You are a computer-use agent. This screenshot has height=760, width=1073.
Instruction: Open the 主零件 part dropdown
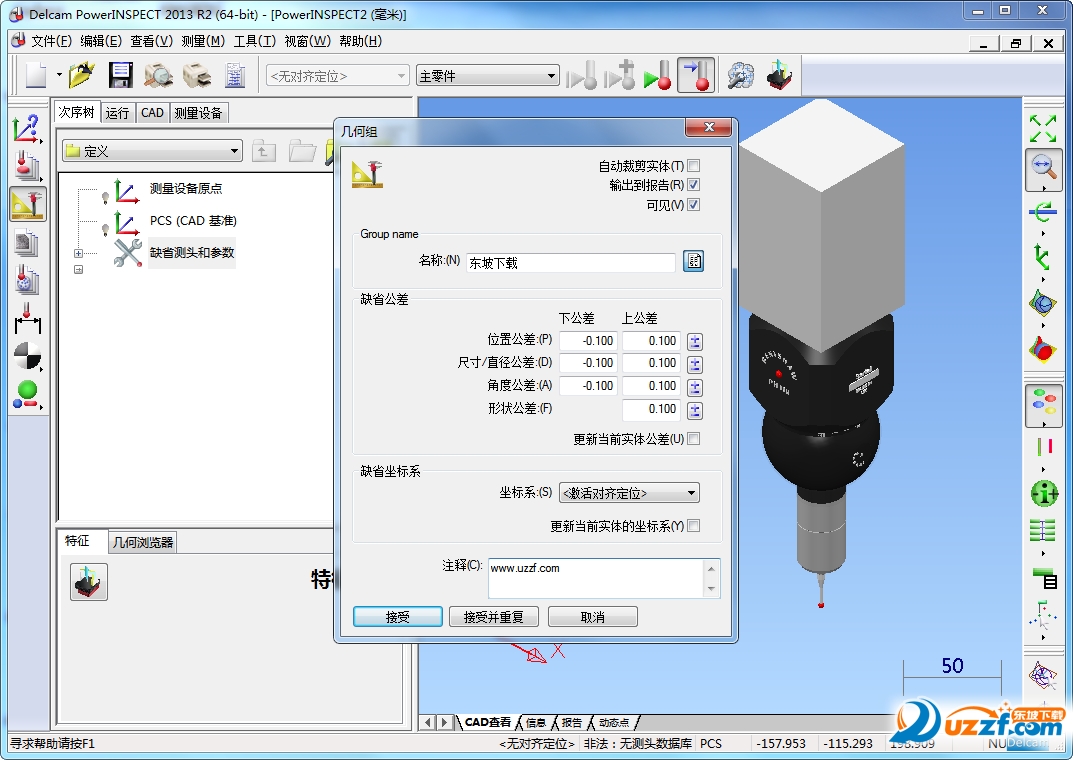(x=487, y=76)
